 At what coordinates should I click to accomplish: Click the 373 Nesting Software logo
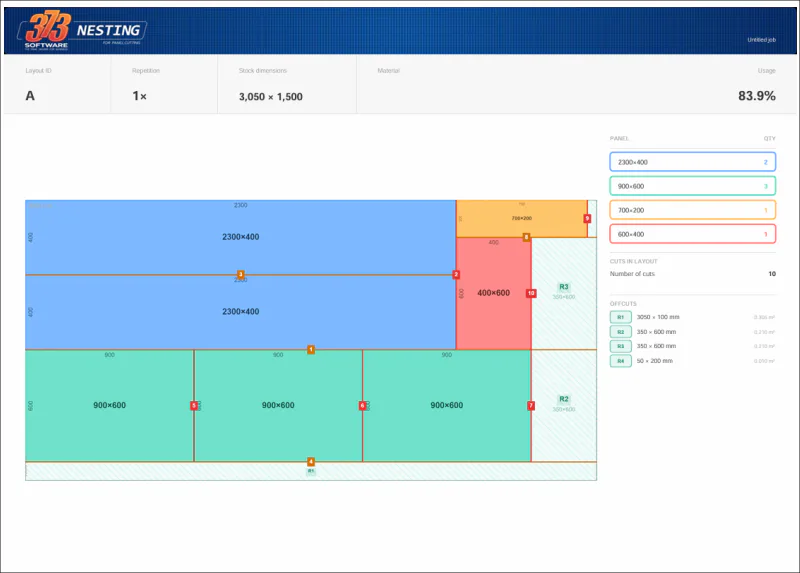[x=83, y=30]
